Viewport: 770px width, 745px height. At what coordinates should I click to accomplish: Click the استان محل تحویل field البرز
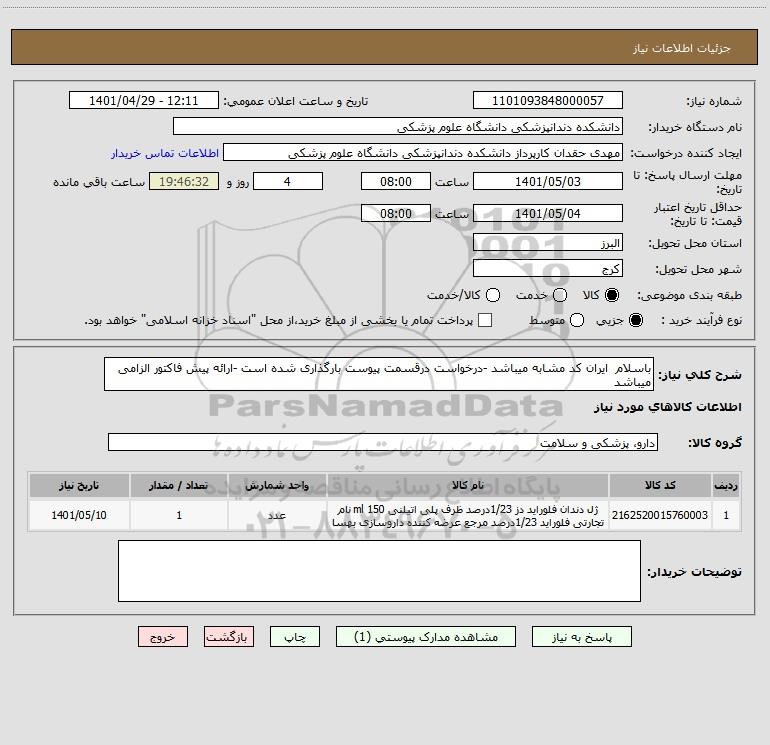pyautogui.click(x=548, y=243)
